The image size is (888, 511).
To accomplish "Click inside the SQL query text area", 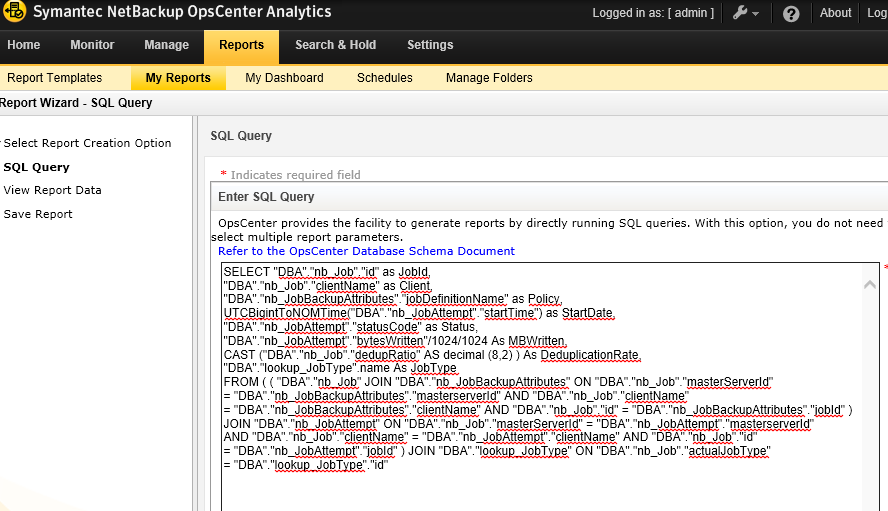I will pos(549,386).
